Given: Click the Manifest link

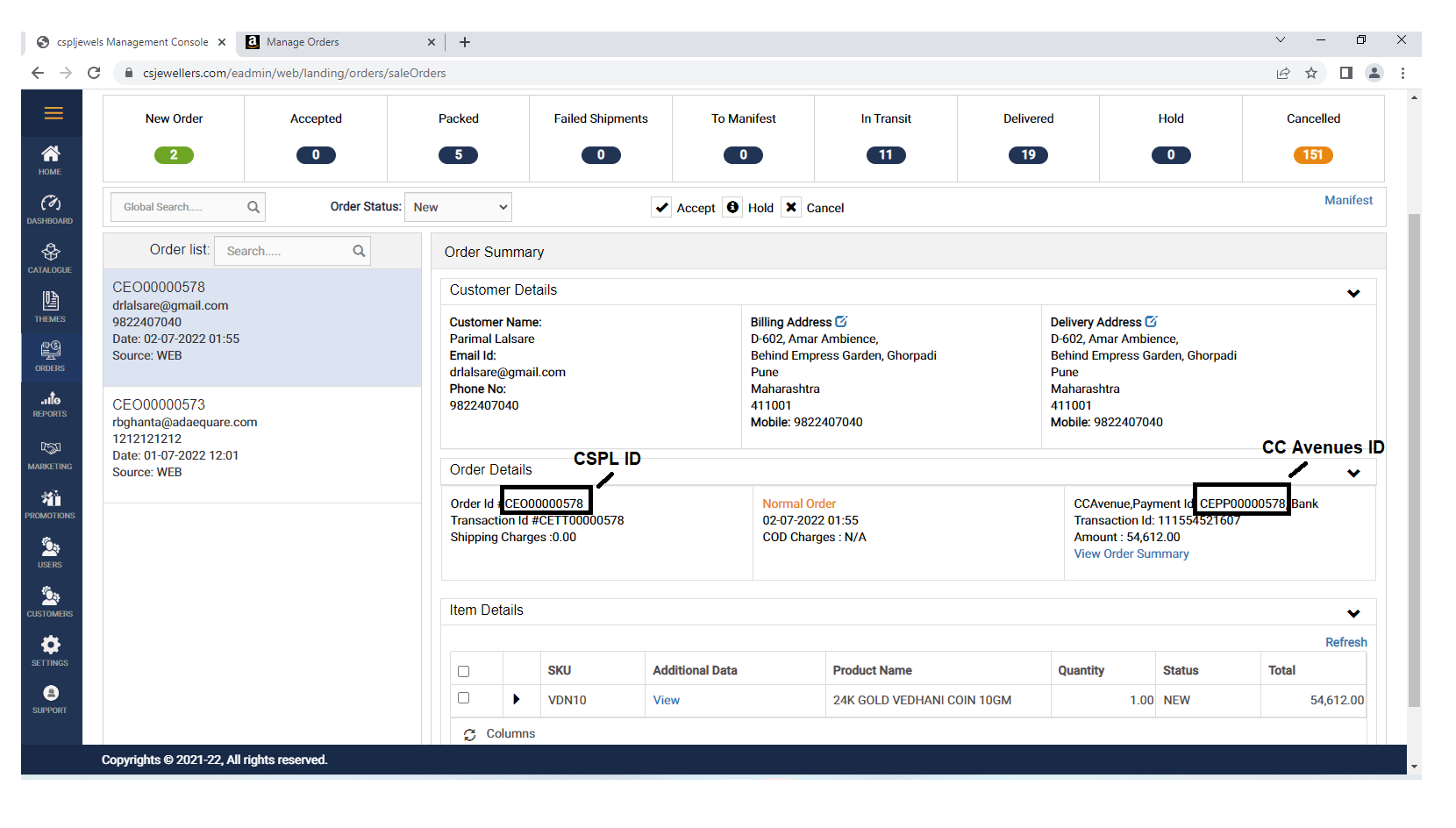Looking at the screenshot, I should click(1348, 200).
